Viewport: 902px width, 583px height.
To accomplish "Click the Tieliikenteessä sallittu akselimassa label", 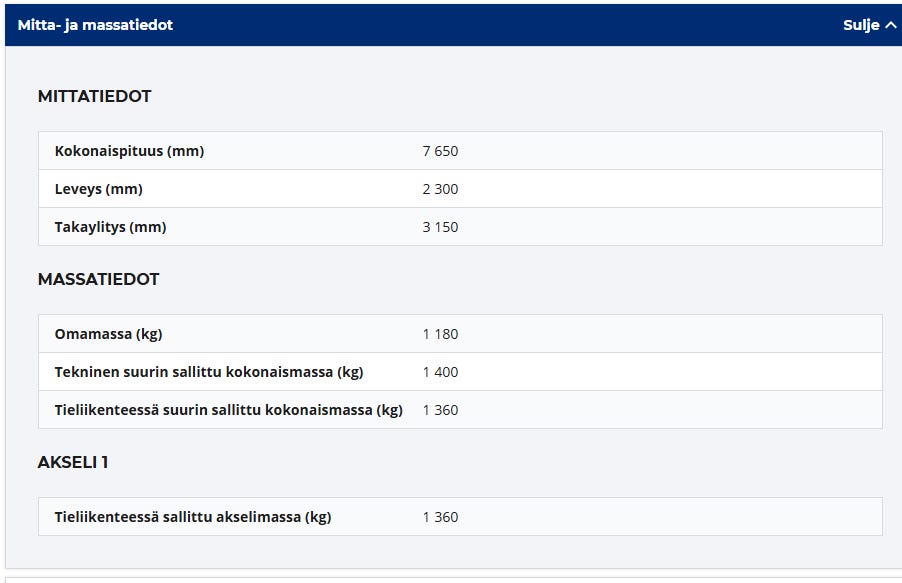I will point(193,517).
